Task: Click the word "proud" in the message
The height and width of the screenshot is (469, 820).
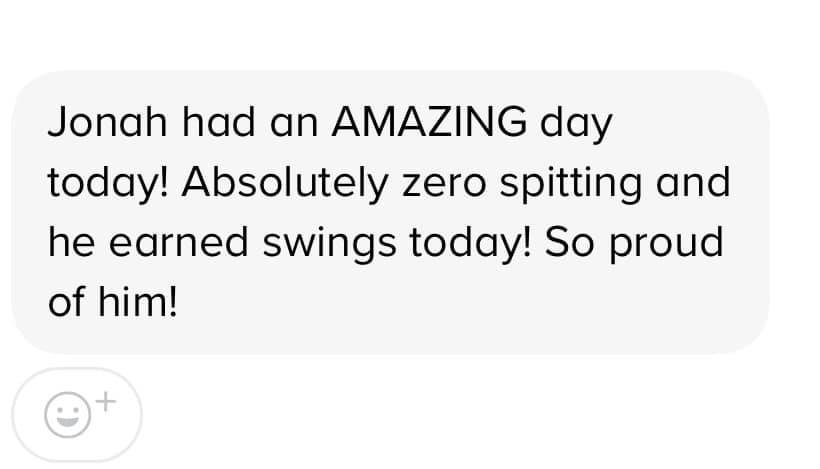Action: (x=666, y=244)
